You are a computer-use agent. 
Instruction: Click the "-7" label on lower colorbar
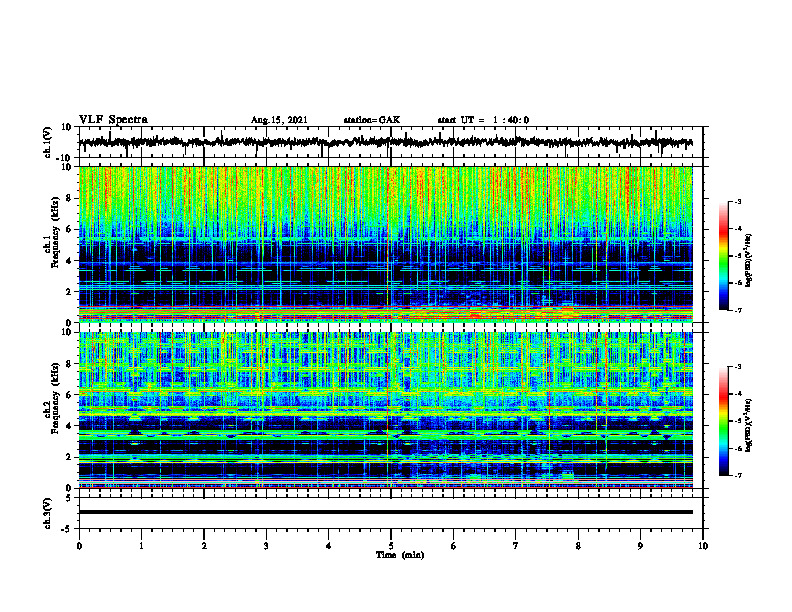738,475
